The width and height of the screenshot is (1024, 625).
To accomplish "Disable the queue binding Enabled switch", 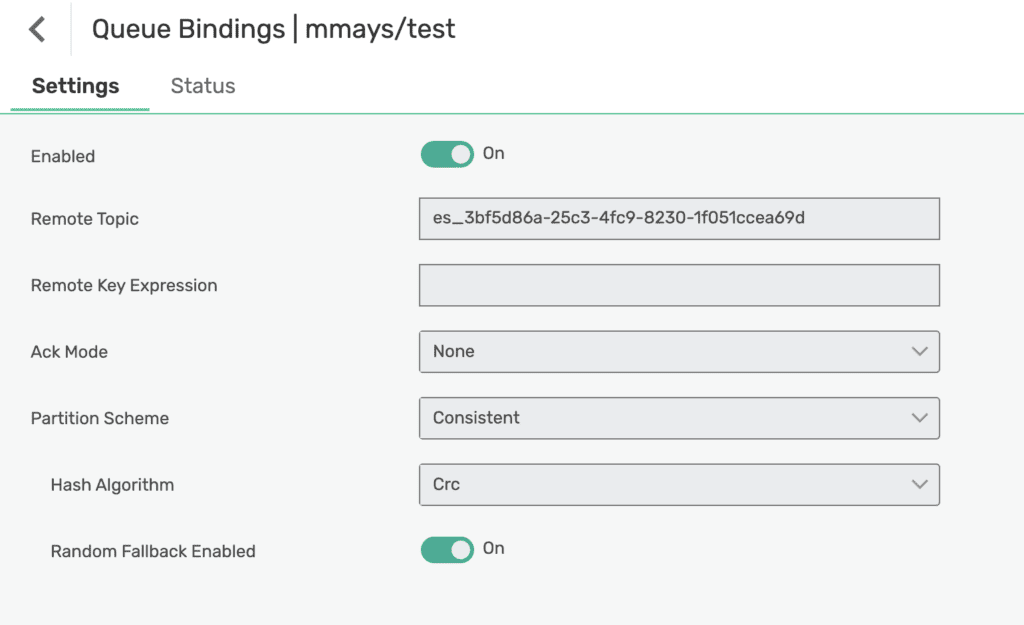I will 447,154.
